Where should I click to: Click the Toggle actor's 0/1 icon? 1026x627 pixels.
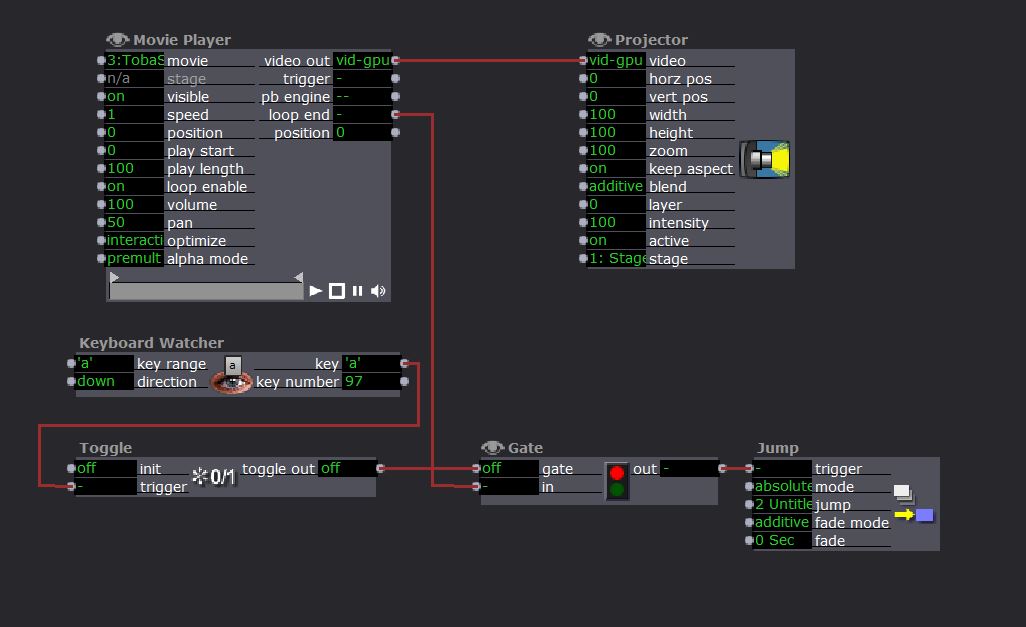214,477
